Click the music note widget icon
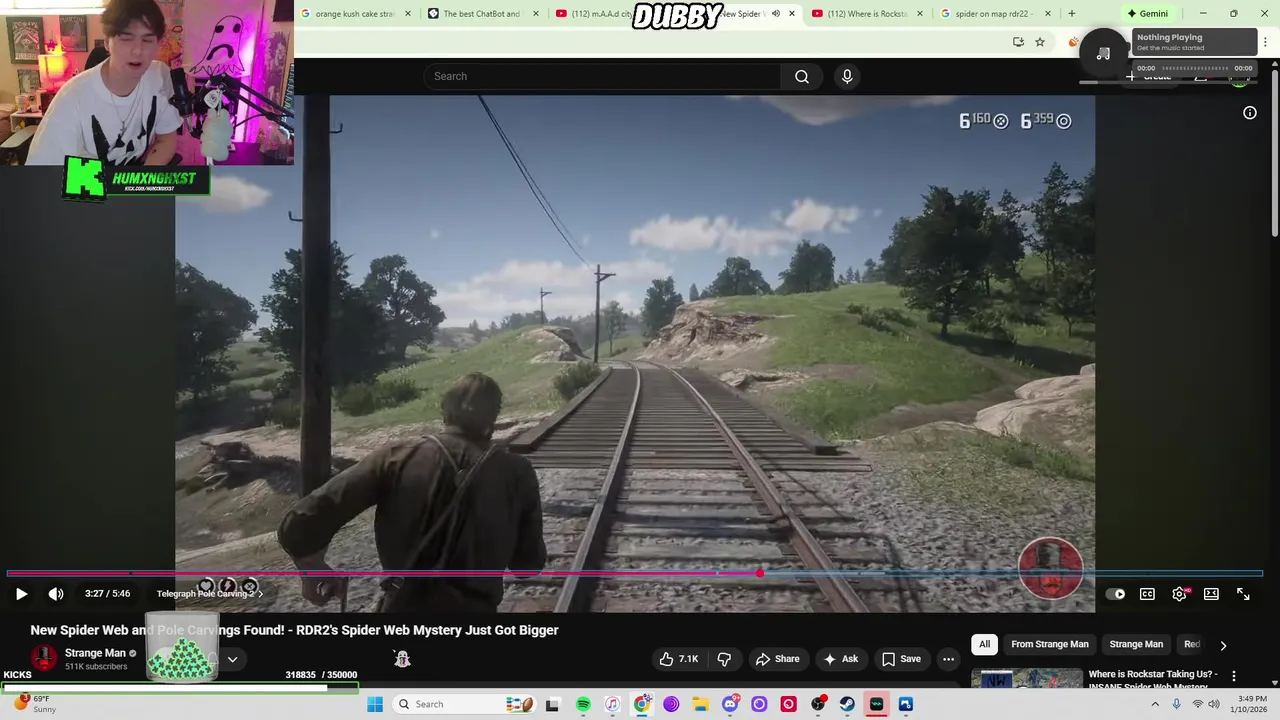Viewport: 1280px width, 720px height. pos(1103,54)
